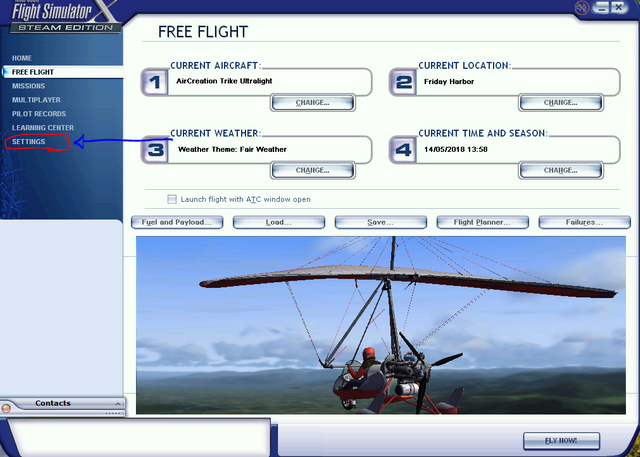Open the Settings menu item

tap(29, 142)
